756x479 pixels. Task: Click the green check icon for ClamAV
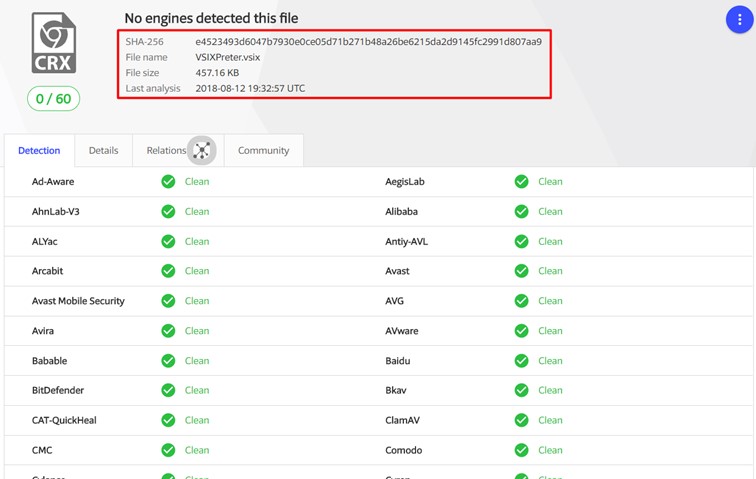tap(521, 420)
